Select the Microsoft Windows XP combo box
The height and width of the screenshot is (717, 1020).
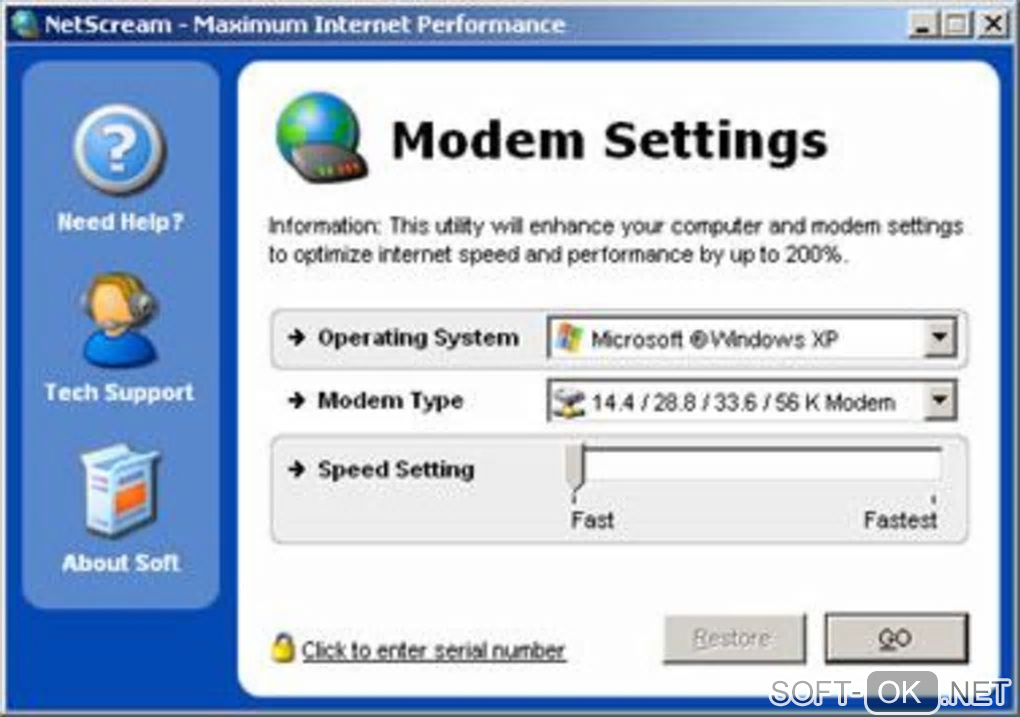click(x=752, y=338)
